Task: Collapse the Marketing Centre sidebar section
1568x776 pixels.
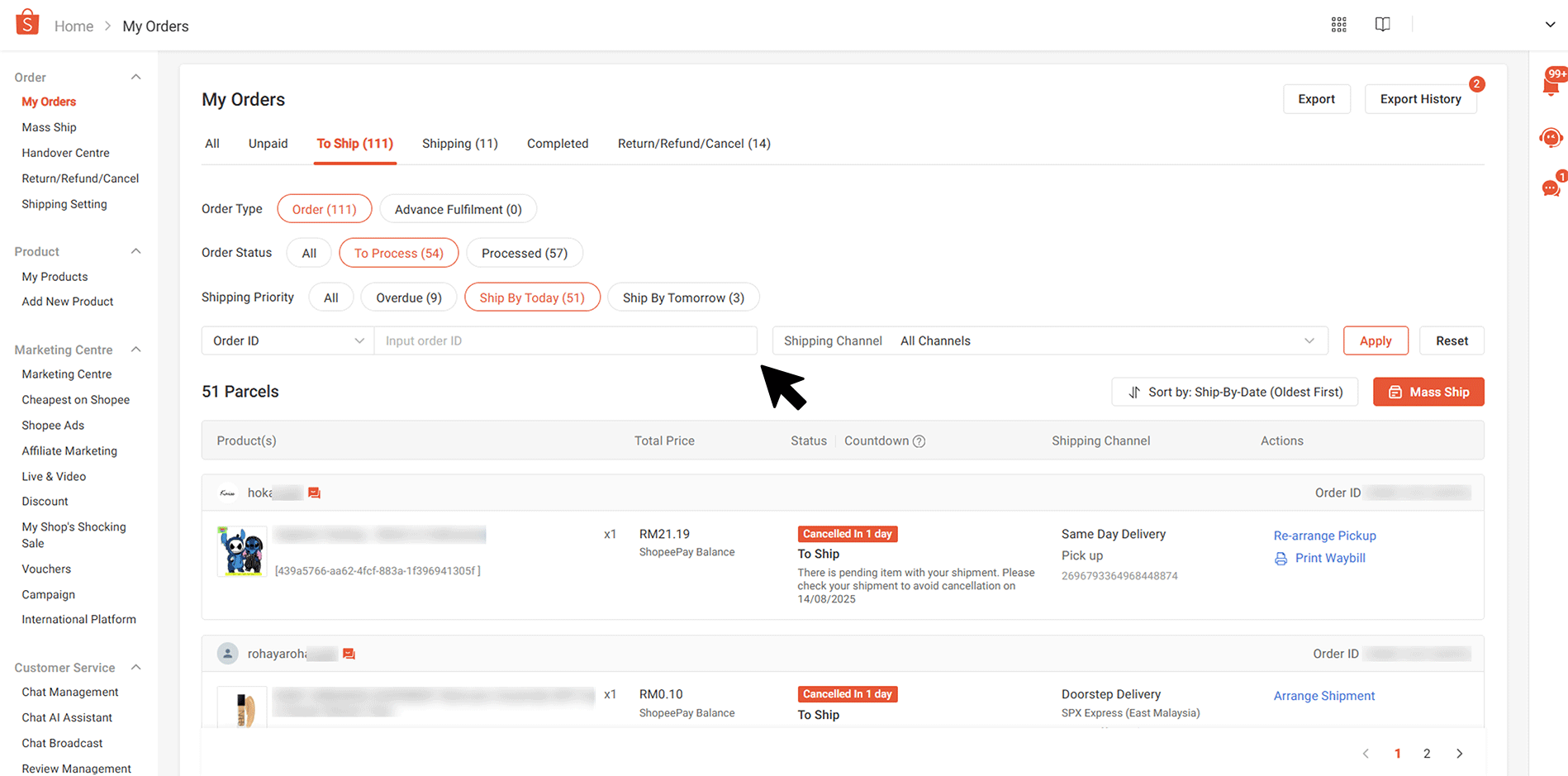Action: 136,350
